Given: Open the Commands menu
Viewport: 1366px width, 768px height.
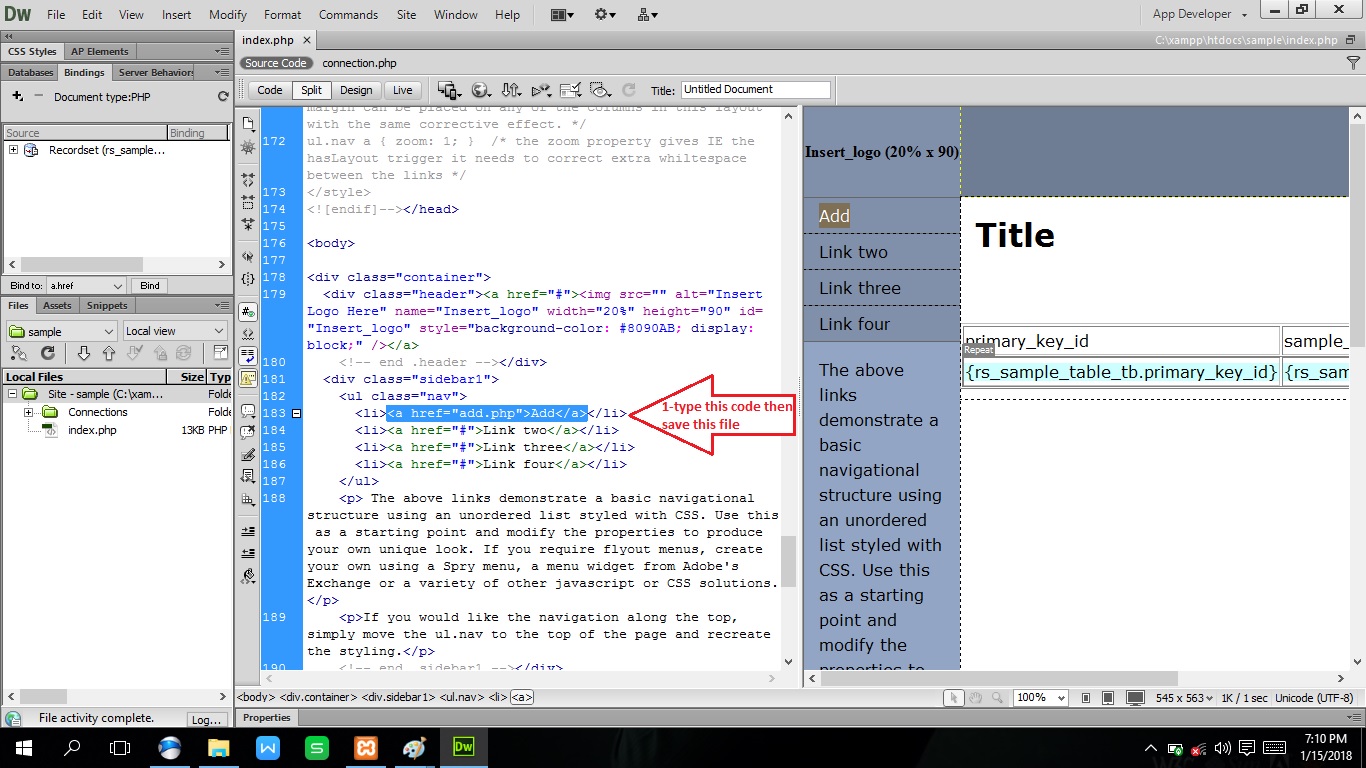Looking at the screenshot, I should pos(348,15).
